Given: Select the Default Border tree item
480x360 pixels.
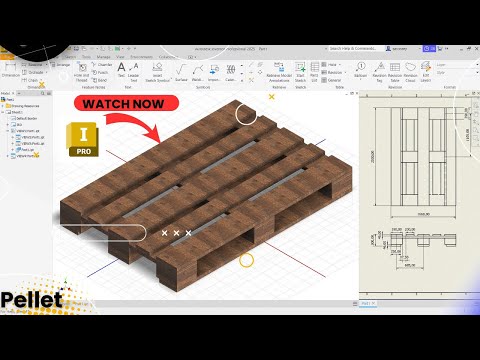Looking at the screenshot, I should (27, 118).
